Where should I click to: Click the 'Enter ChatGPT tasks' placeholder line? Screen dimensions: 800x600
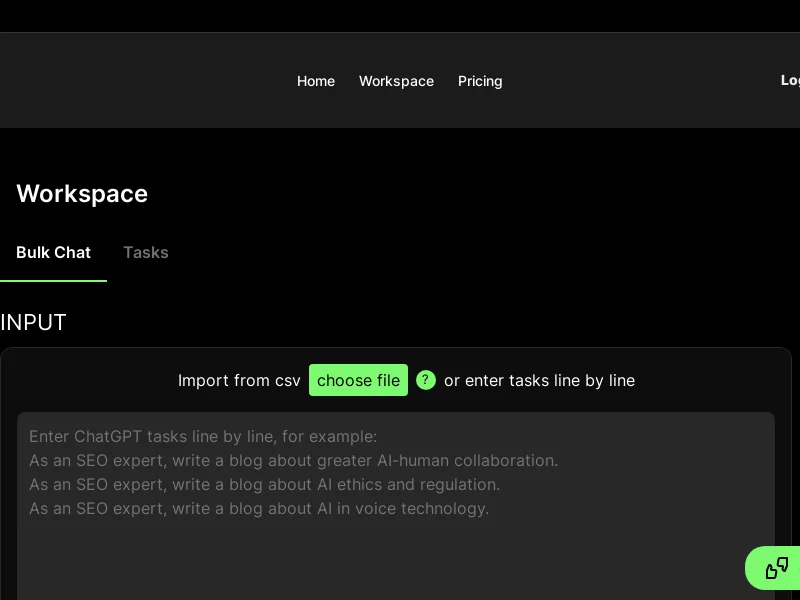[203, 437]
